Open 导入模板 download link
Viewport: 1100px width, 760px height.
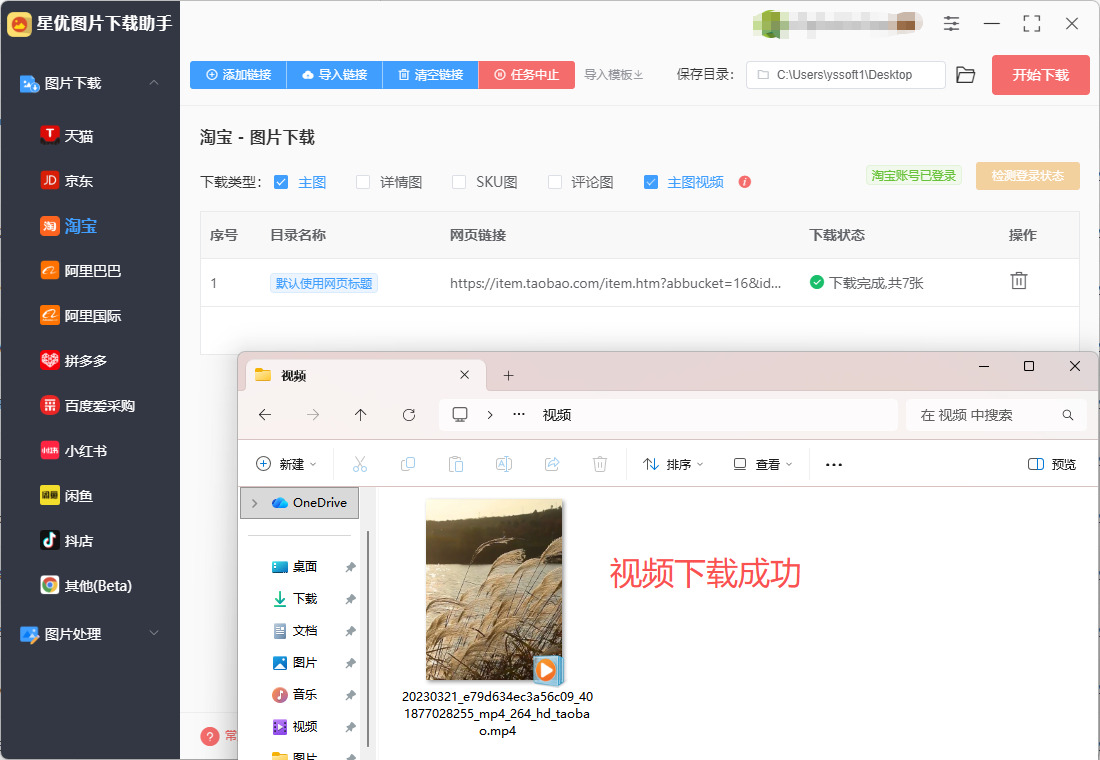tap(614, 74)
